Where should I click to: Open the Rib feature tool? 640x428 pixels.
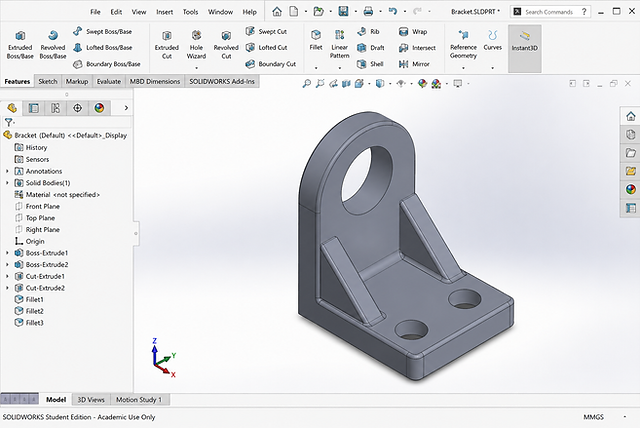[x=368, y=31]
